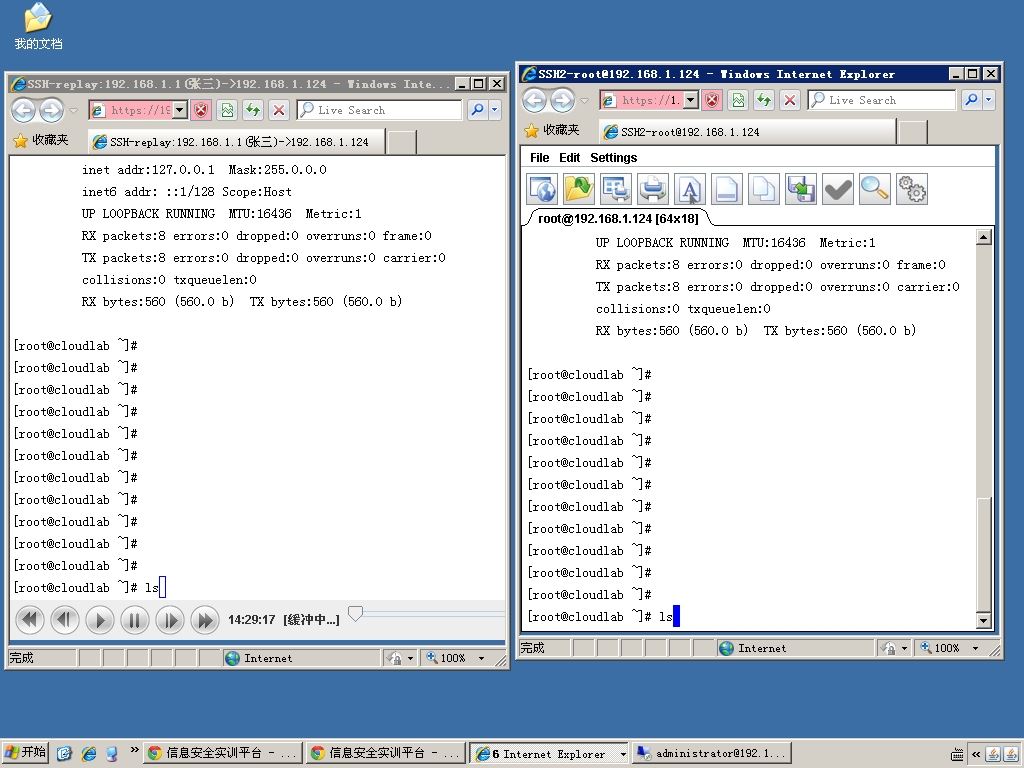
Task: Click the floppy disks transfer icon in SSH2 toolbar
Action: click(801, 189)
